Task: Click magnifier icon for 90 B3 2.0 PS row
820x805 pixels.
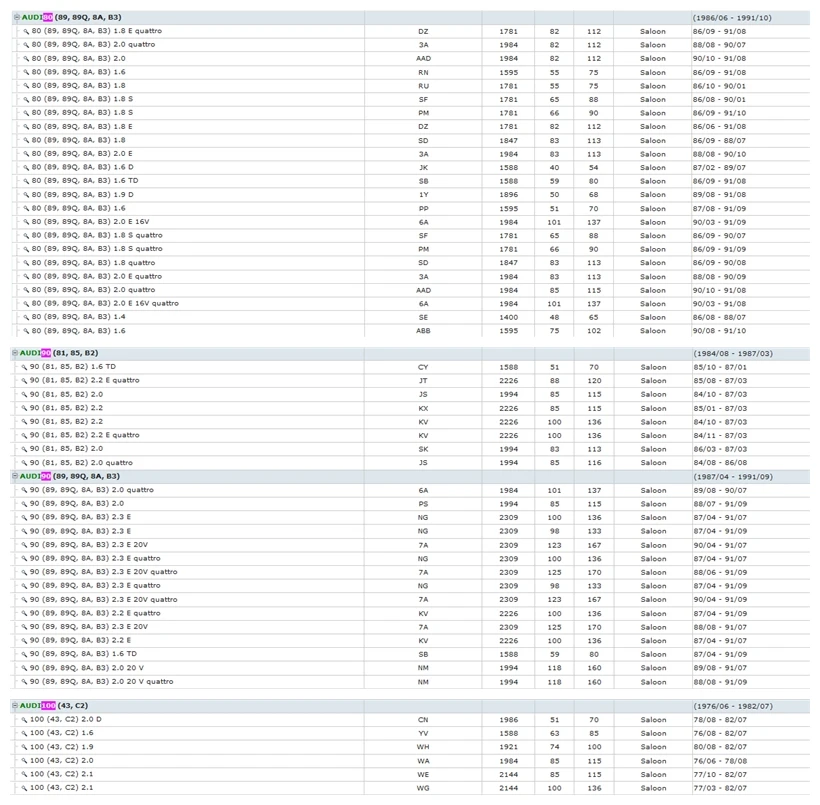Action: pos(24,504)
